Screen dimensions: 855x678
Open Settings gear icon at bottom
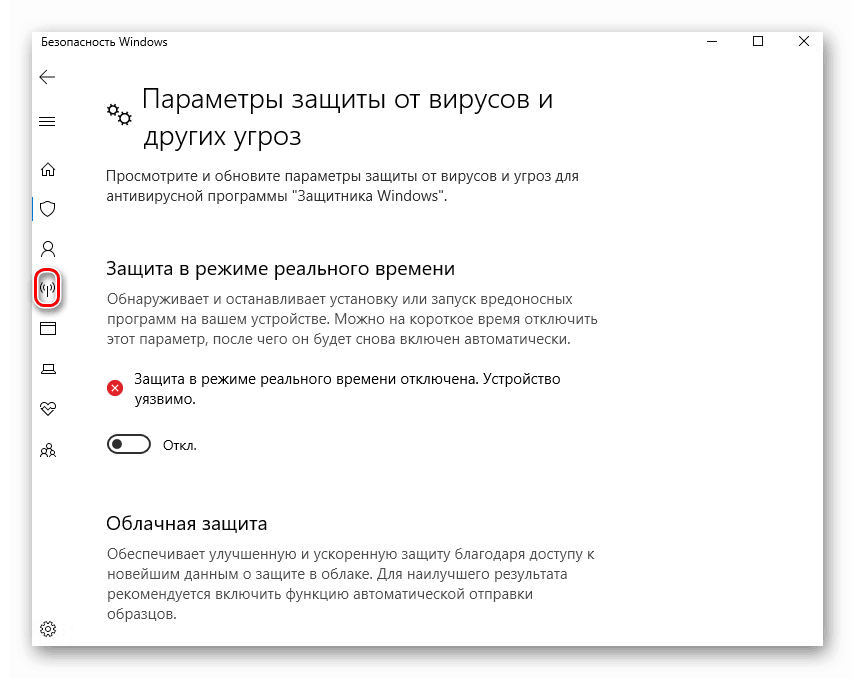point(48,629)
